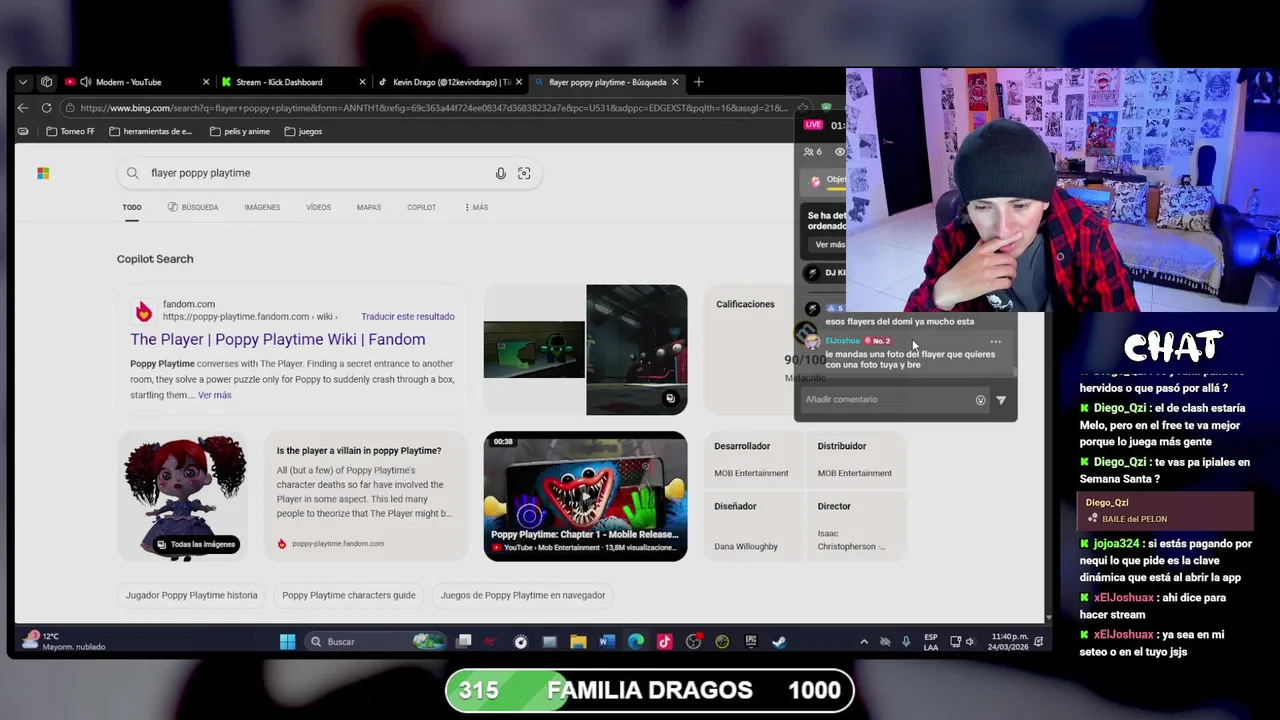Open the tab actions chevron menu
Viewport: 1280px width, 720px height.
point(23,82)
